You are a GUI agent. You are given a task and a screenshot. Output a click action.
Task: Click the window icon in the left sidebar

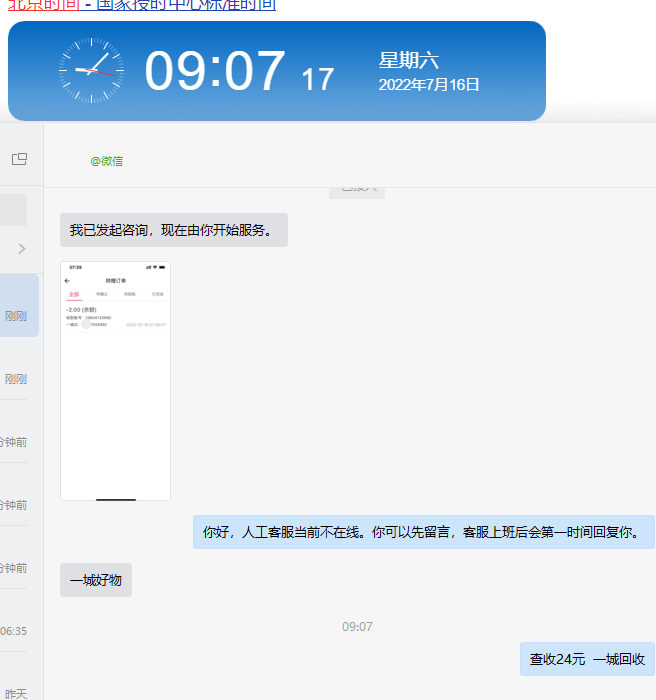[x=19, y=159]
